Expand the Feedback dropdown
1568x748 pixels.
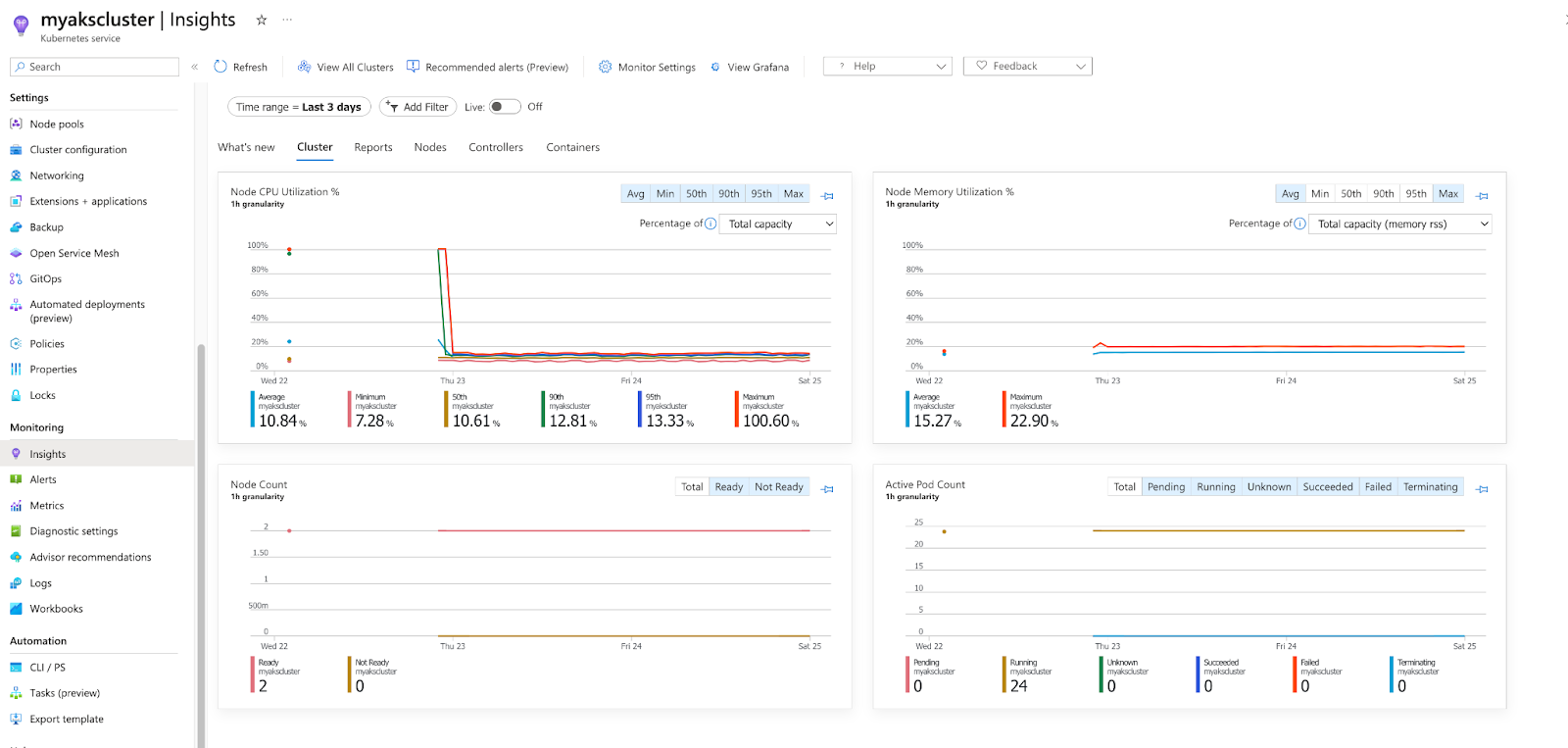tap(1028, 67)
